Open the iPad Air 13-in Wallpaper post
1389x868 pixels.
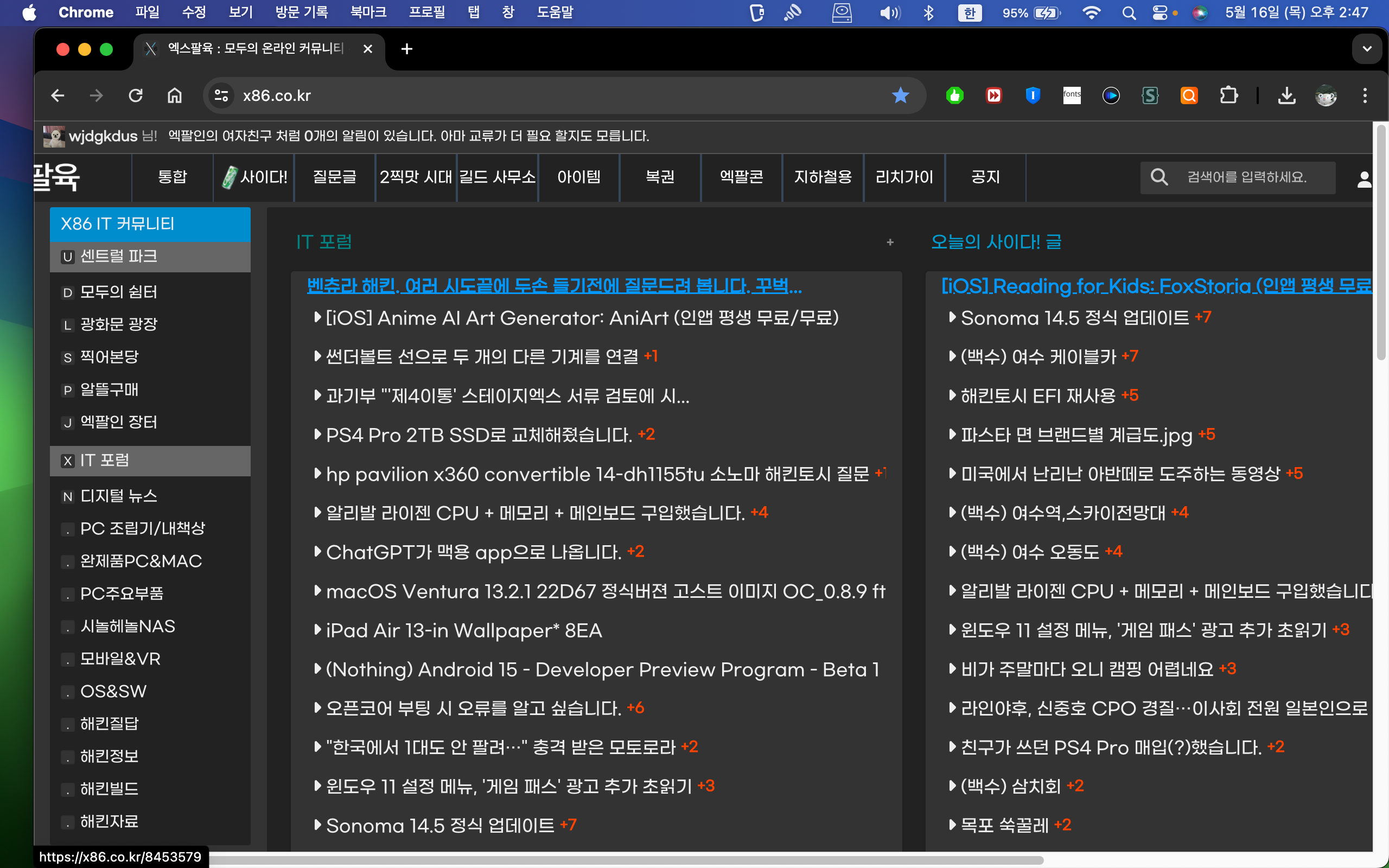point(464,630)
